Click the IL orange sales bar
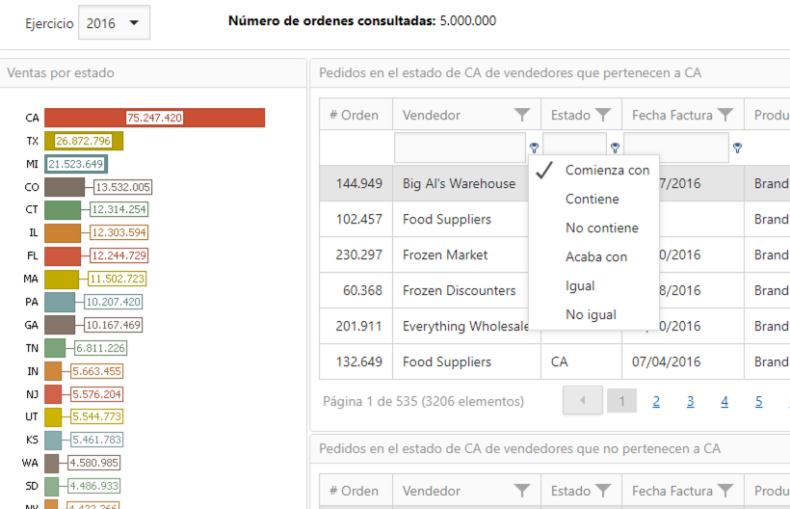 point(62,233)
